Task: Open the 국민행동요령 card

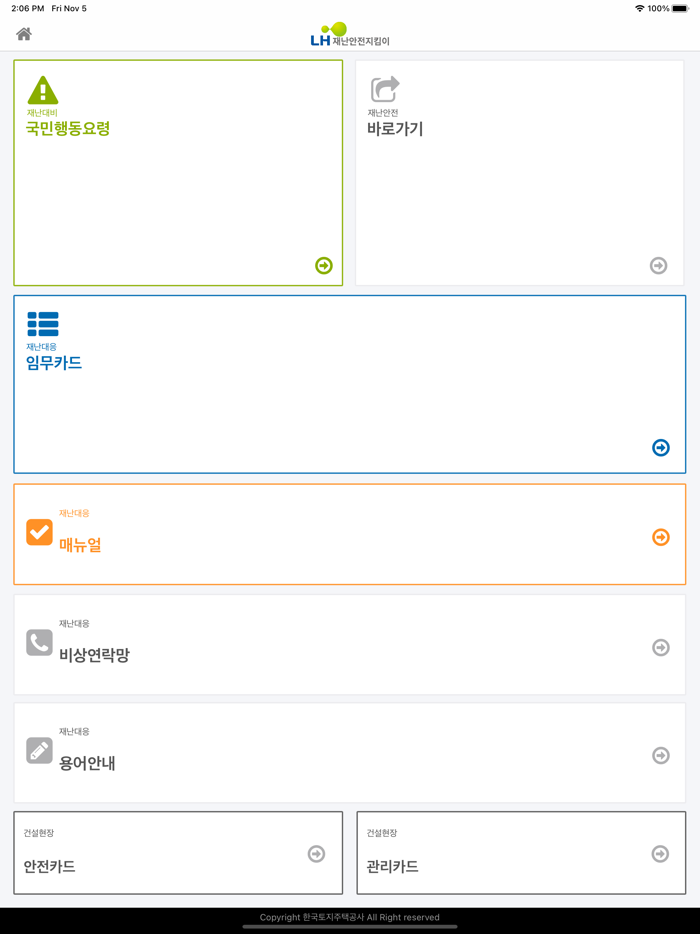Action: coord(178,170)
